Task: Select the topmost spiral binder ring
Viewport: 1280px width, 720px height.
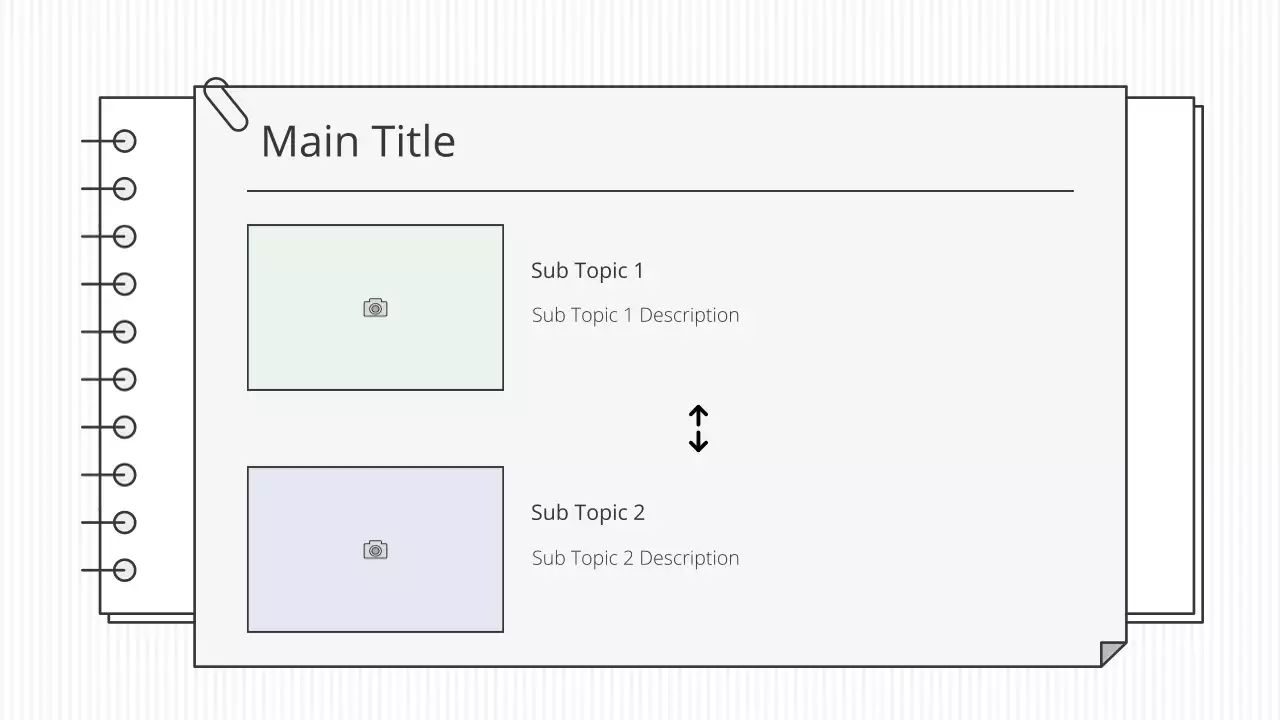Action: pos(124,141)
